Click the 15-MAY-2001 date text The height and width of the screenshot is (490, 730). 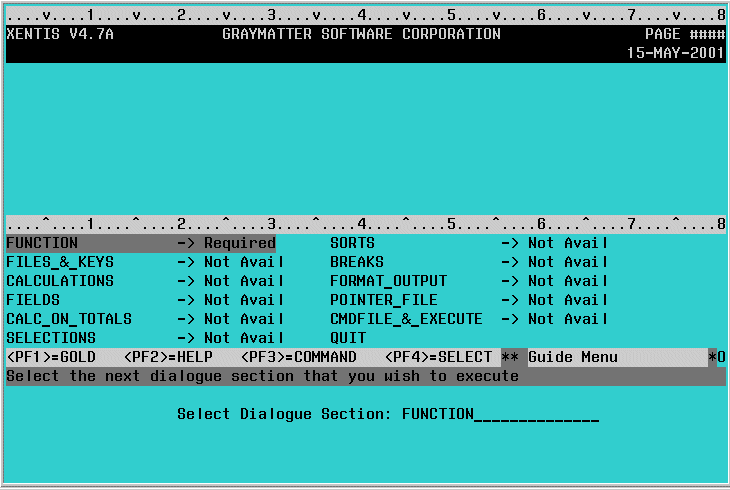click(x=676, y=53)
